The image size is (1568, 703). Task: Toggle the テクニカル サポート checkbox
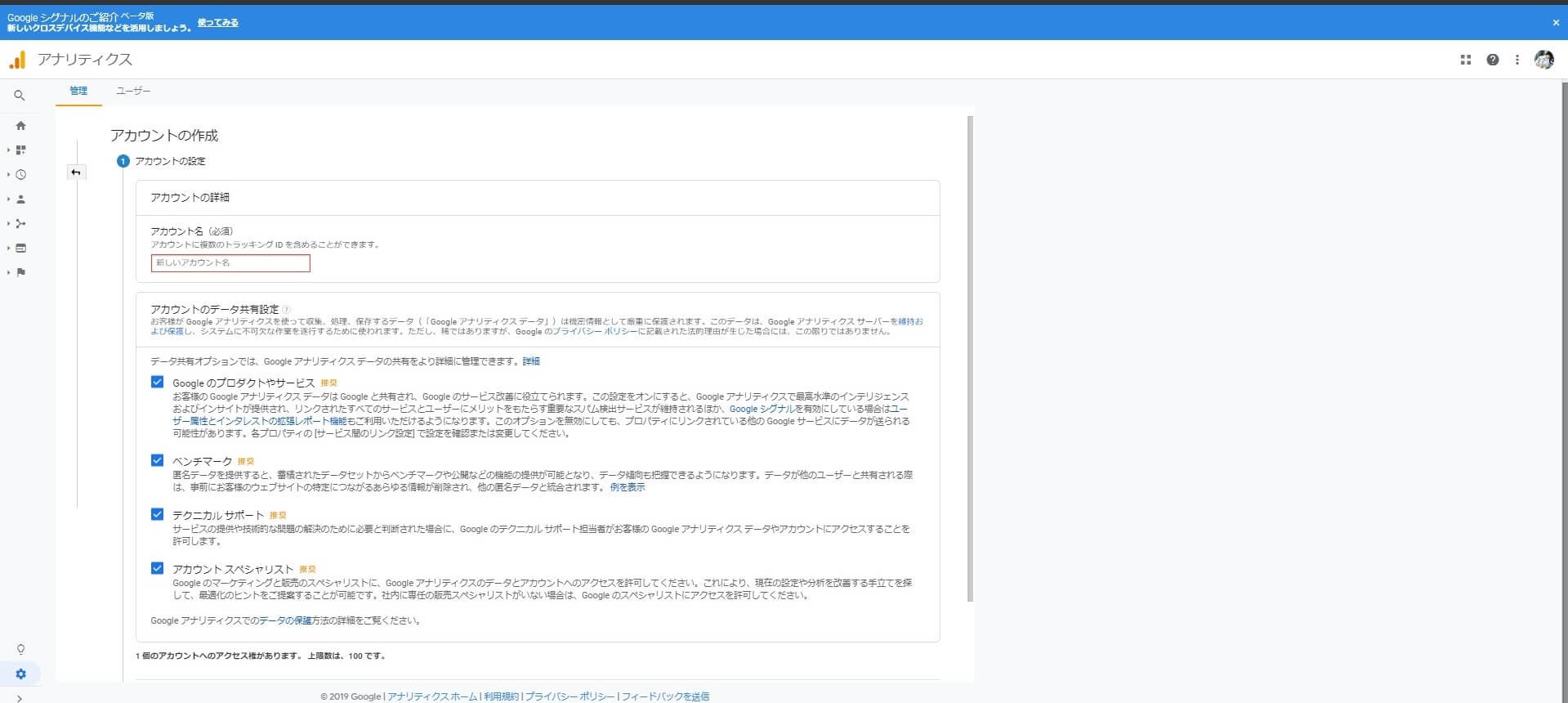[x=158, y=514]
